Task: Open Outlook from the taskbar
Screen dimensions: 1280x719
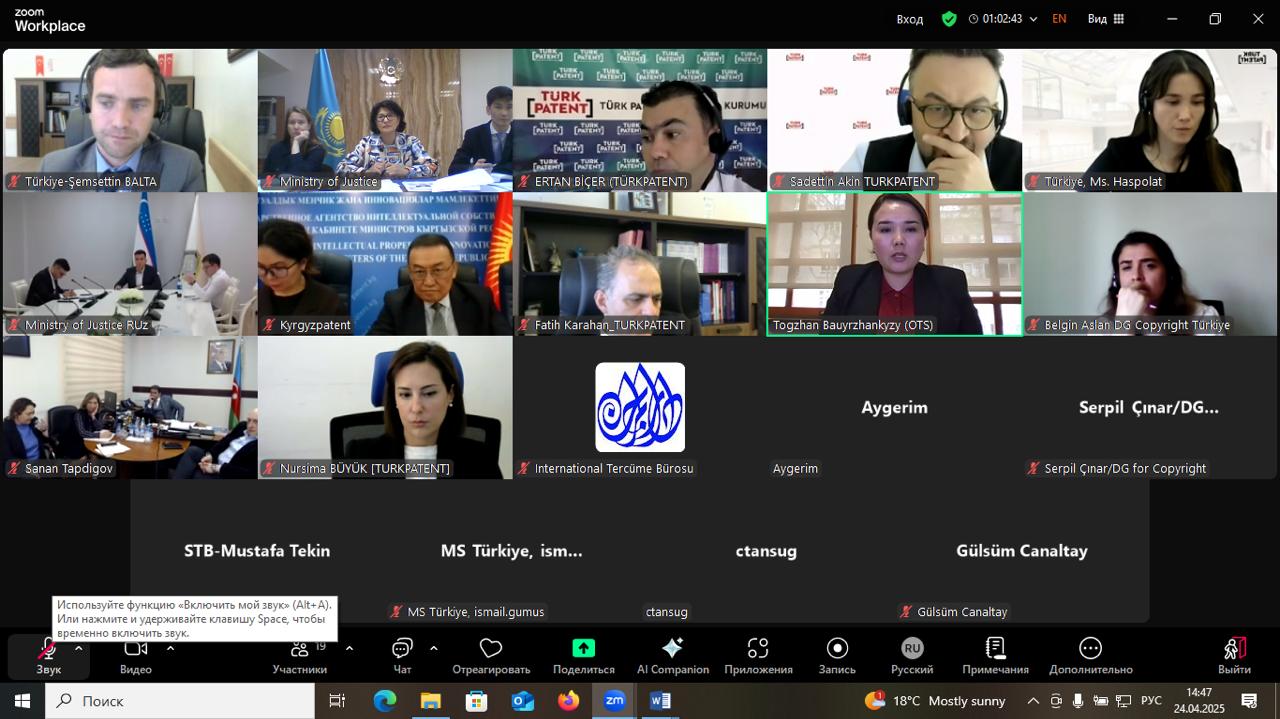Action: click(522, 701)
